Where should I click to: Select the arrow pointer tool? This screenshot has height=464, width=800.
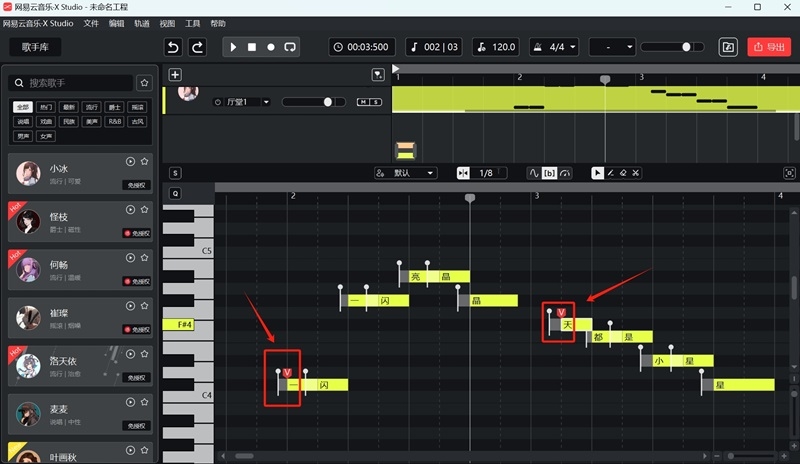tap(597, 173)
